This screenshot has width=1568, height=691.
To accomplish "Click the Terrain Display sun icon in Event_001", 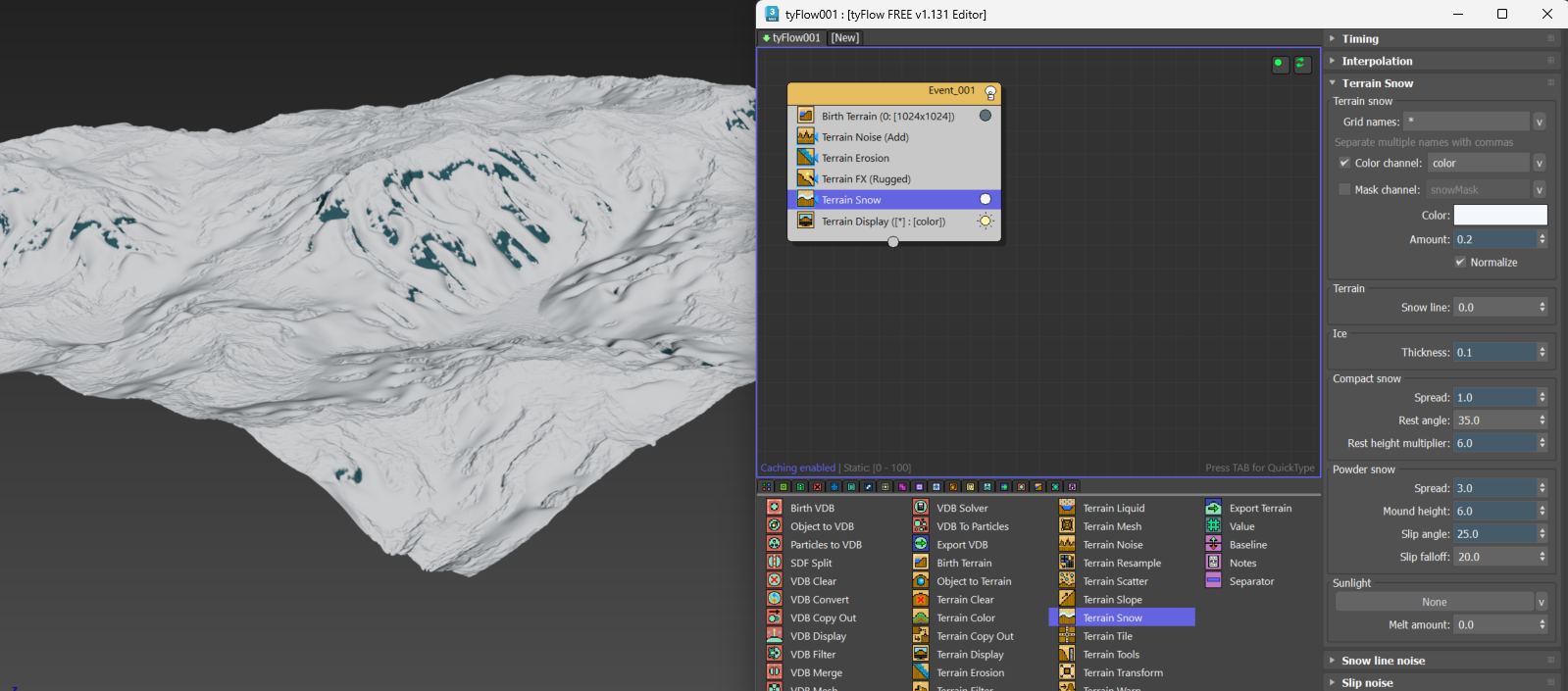I will (986, 222).
